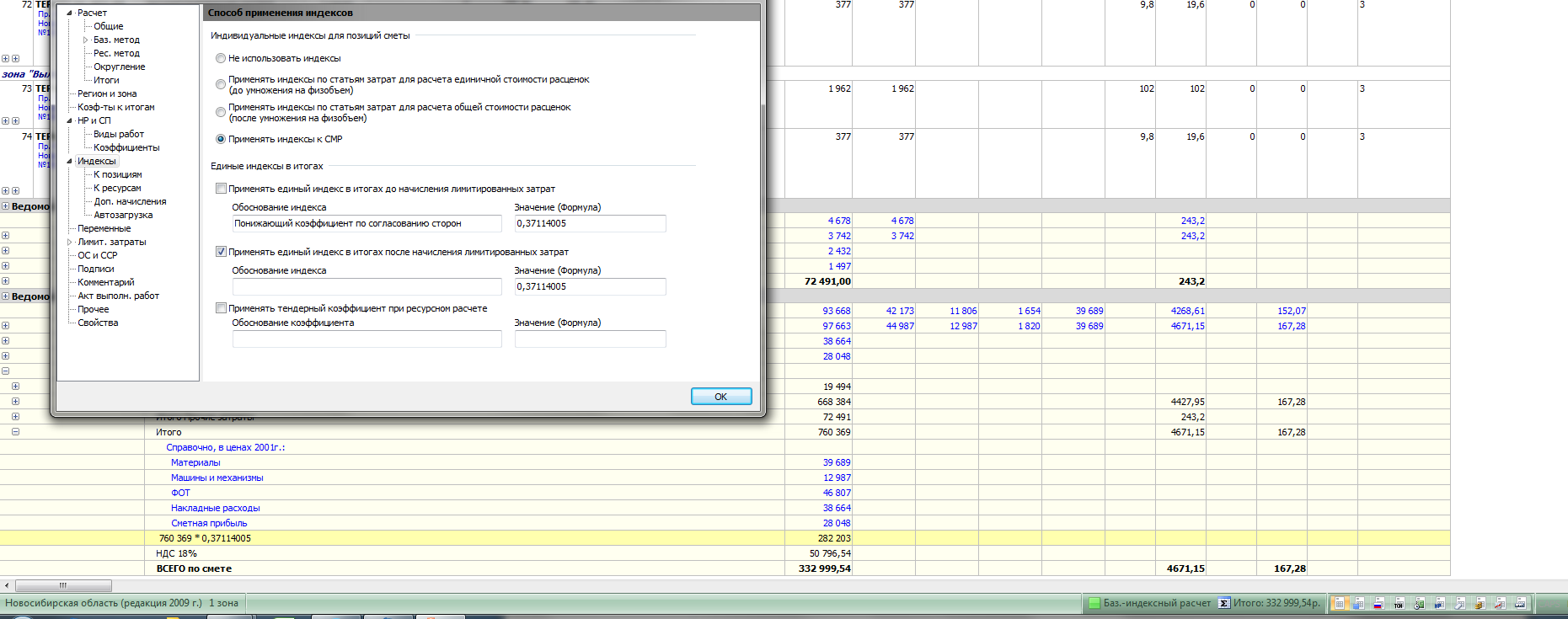This screenshot has width=1568, height=619.
Task: Click the 'НДС 18%' row label
Action: [176, 554]
